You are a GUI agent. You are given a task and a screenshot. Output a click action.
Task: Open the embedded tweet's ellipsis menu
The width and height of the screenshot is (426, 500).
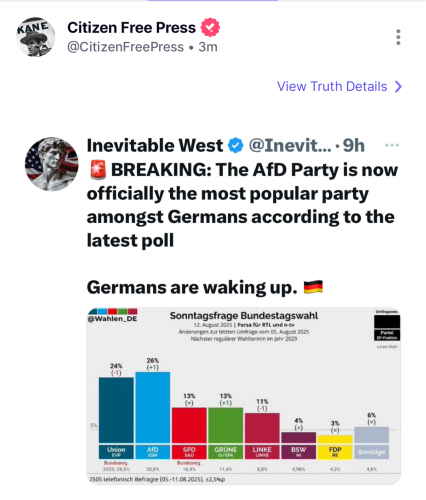click(x=392, y=145)
